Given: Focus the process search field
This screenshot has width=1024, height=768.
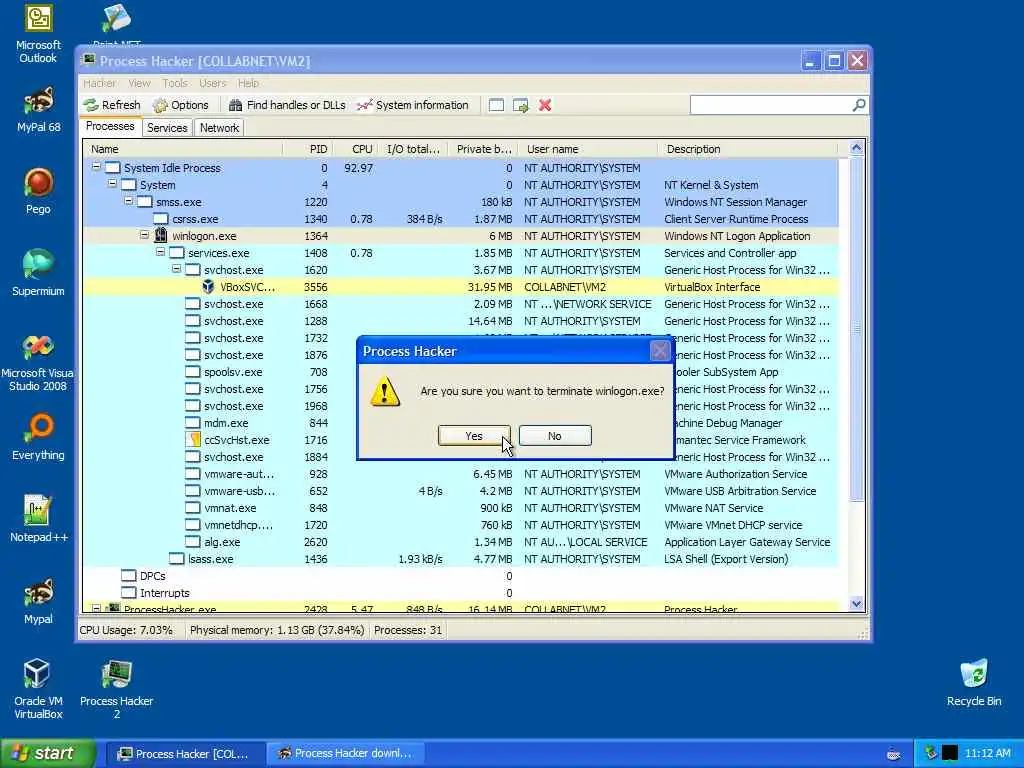Looking at the screenshot, I should [x=771, y=104].
